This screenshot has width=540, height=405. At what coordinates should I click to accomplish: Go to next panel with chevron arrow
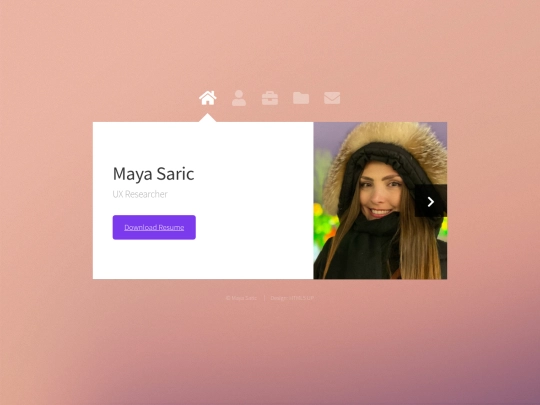[430, 201]
